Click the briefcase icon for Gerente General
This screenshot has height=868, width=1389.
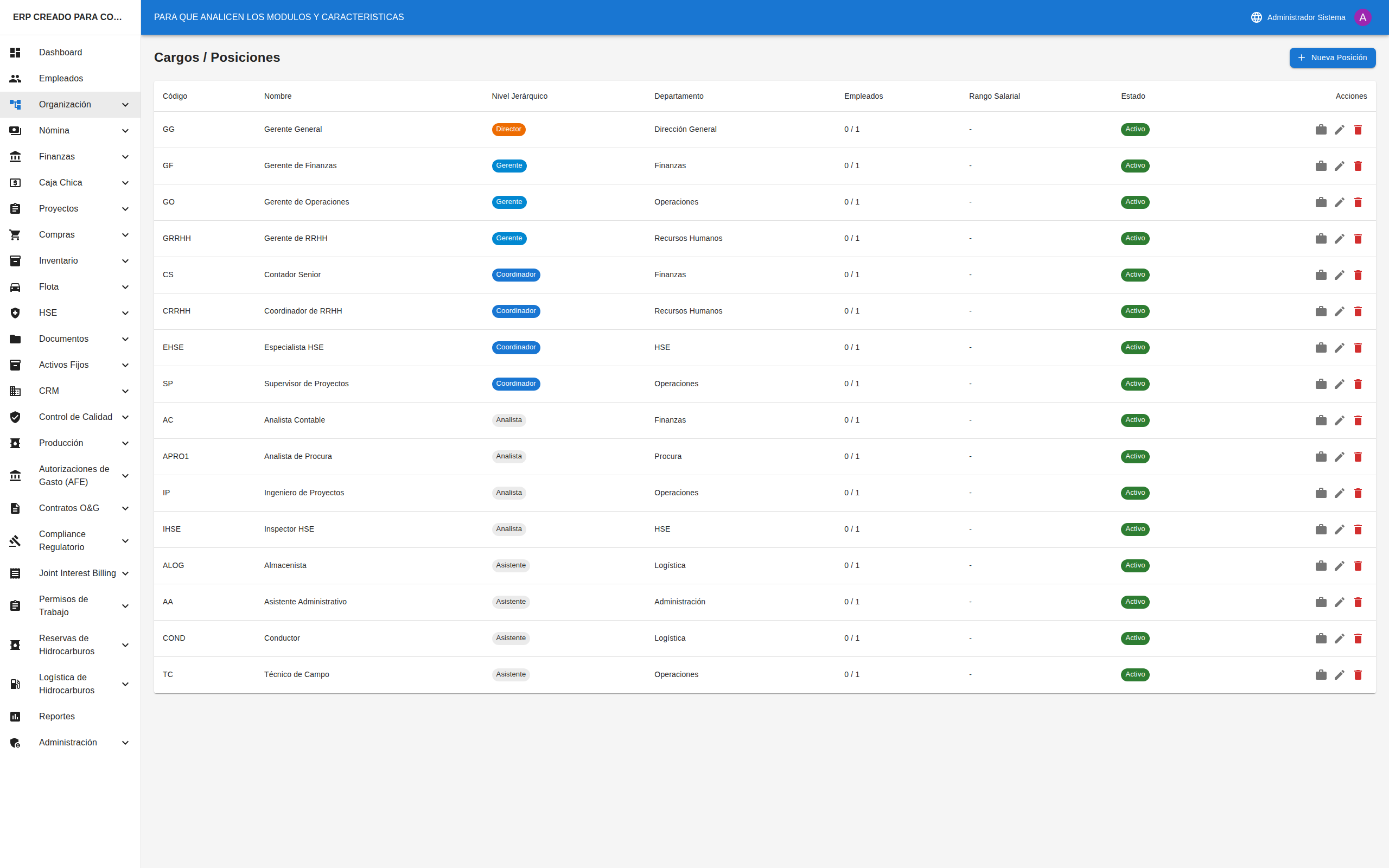1321,130
